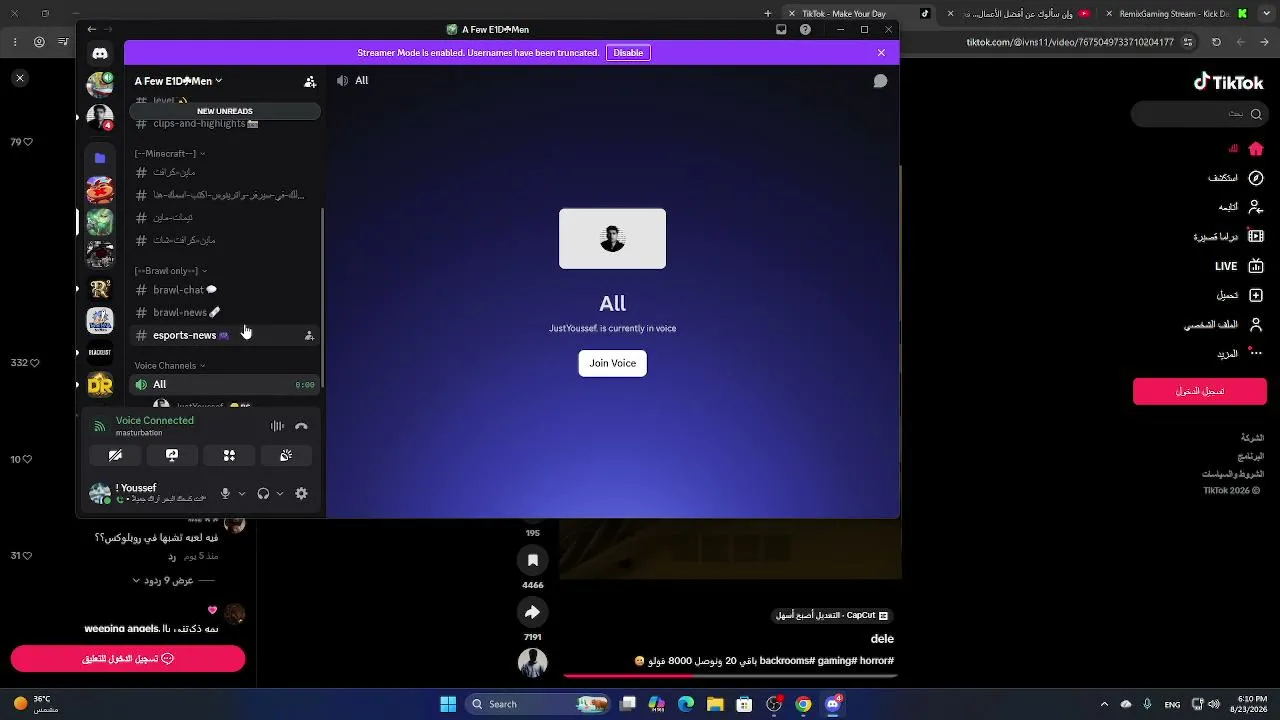
Task: Mute the microphone in Discord user panel
Action: pos(225,494)
